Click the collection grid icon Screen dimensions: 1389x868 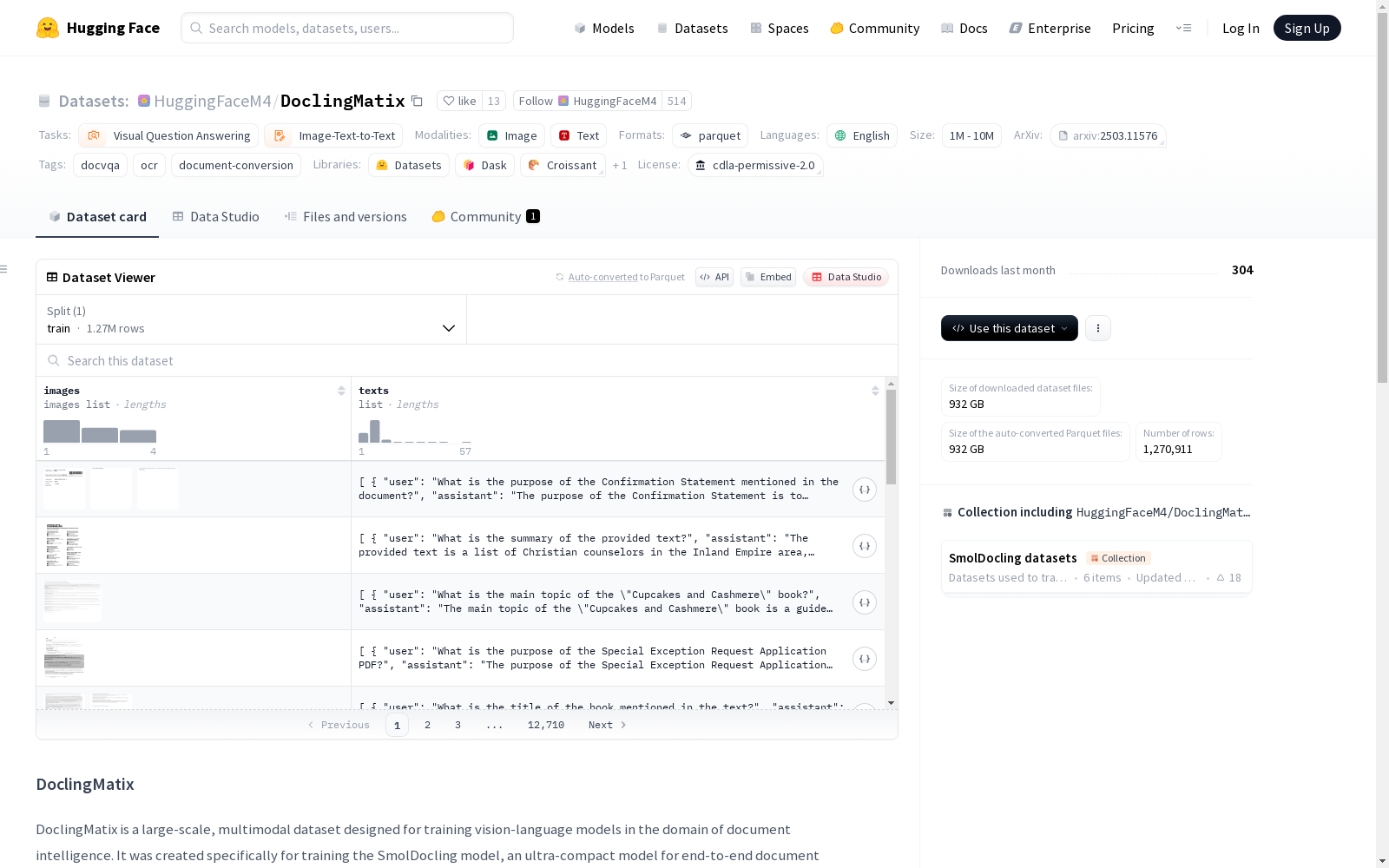tap(947, 513)
